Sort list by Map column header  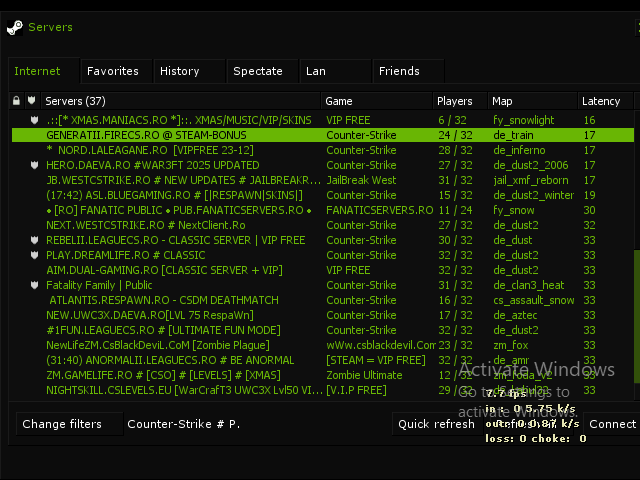coord(533,101)
